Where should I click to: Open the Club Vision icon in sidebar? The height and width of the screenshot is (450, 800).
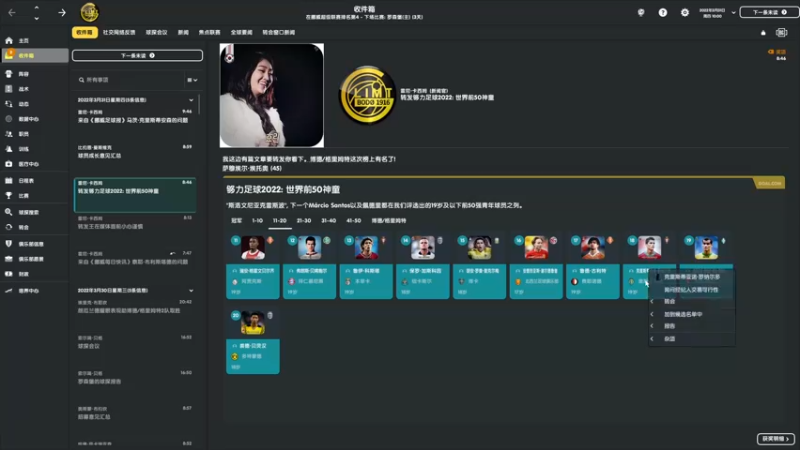click(x=9, y=259)
